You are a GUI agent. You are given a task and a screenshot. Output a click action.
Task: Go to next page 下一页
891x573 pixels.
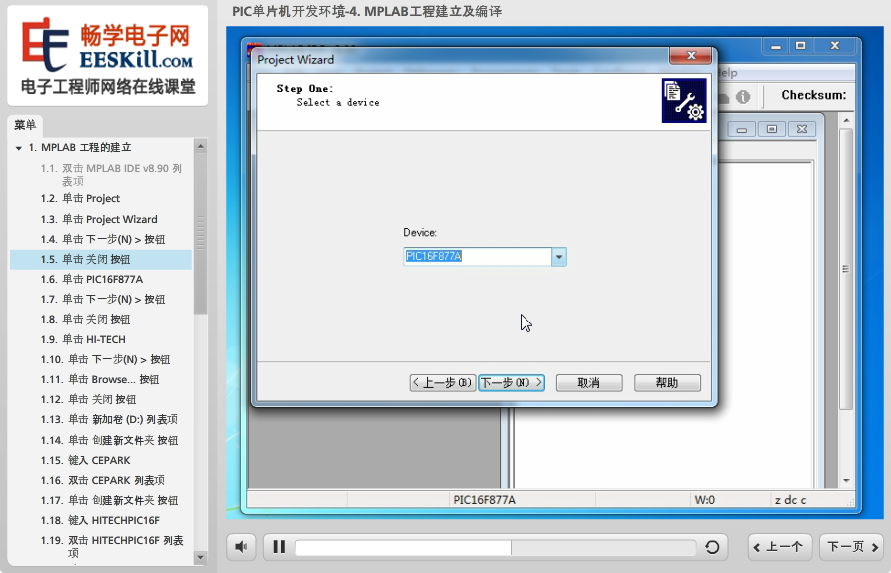pos(852,547)
